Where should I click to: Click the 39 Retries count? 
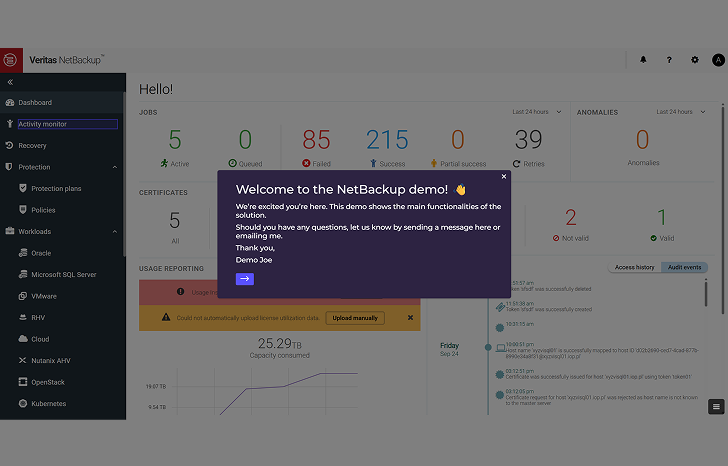pos(528,139)
